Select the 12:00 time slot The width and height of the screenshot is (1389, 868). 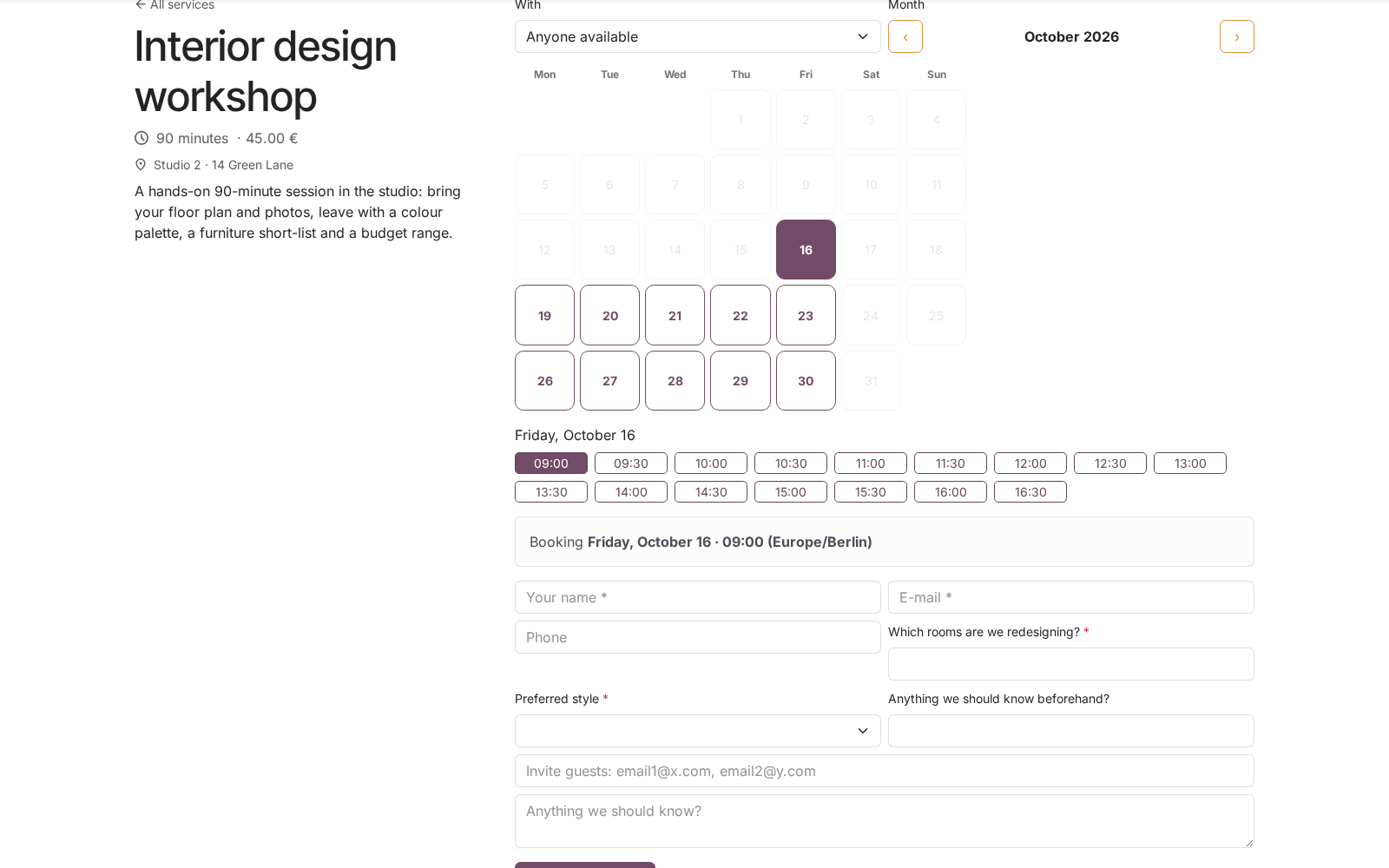click(1030, 464)
